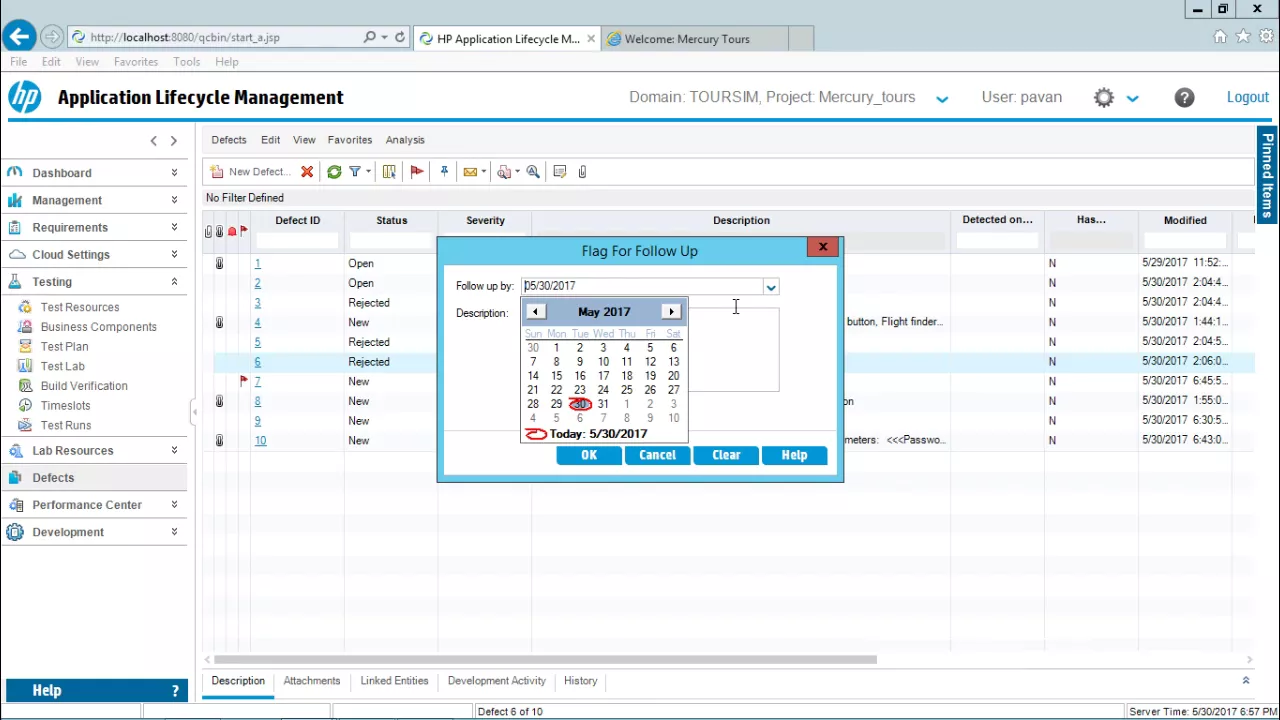Click the Clear button in the dialog
Screen dimensions: 1280x720
(726, 455)
